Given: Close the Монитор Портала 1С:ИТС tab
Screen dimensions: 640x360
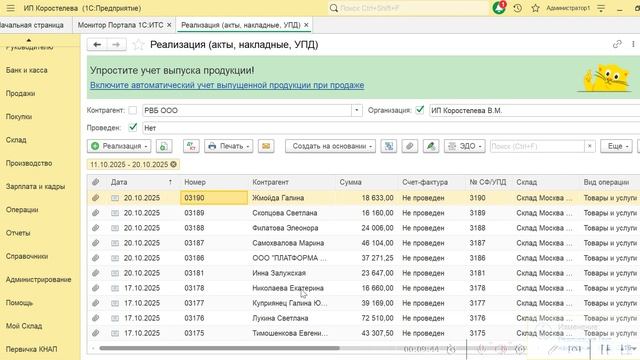Looking at the screenshot, I should coord(169,25).
